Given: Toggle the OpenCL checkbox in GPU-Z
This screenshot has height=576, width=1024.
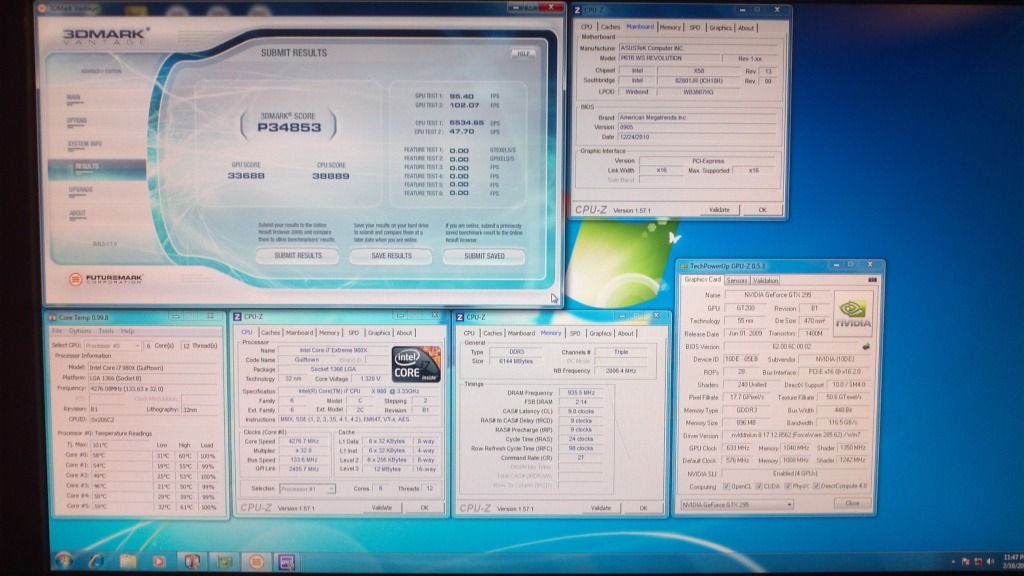Looking at the screenshot, I should point(727,487).
